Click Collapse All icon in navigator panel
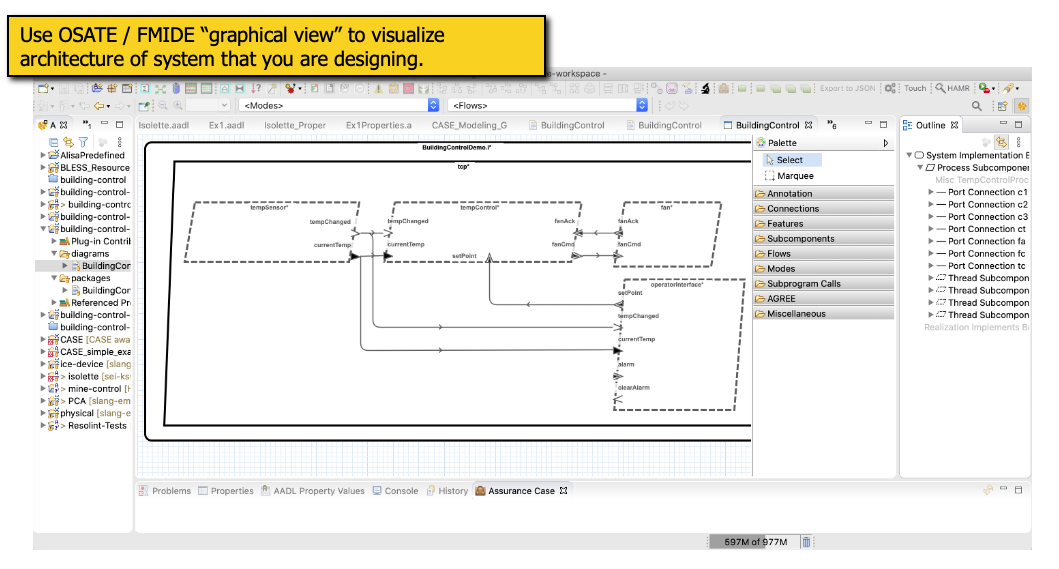The width and height of the screenshot is (1059, 569). [54, 142]
